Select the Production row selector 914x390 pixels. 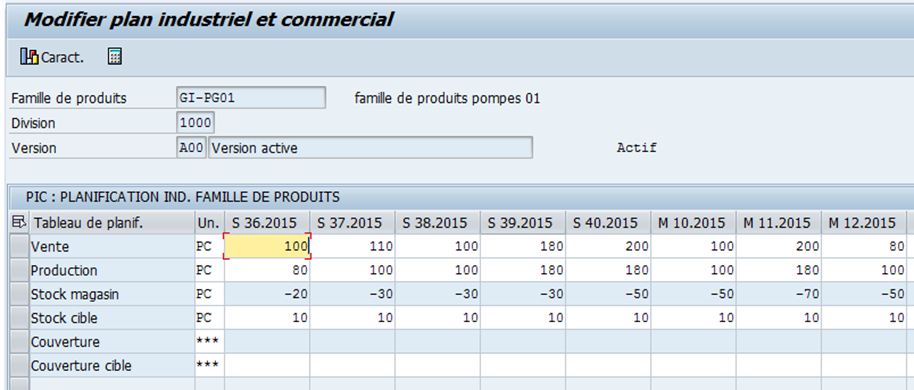tap(20, 270)
